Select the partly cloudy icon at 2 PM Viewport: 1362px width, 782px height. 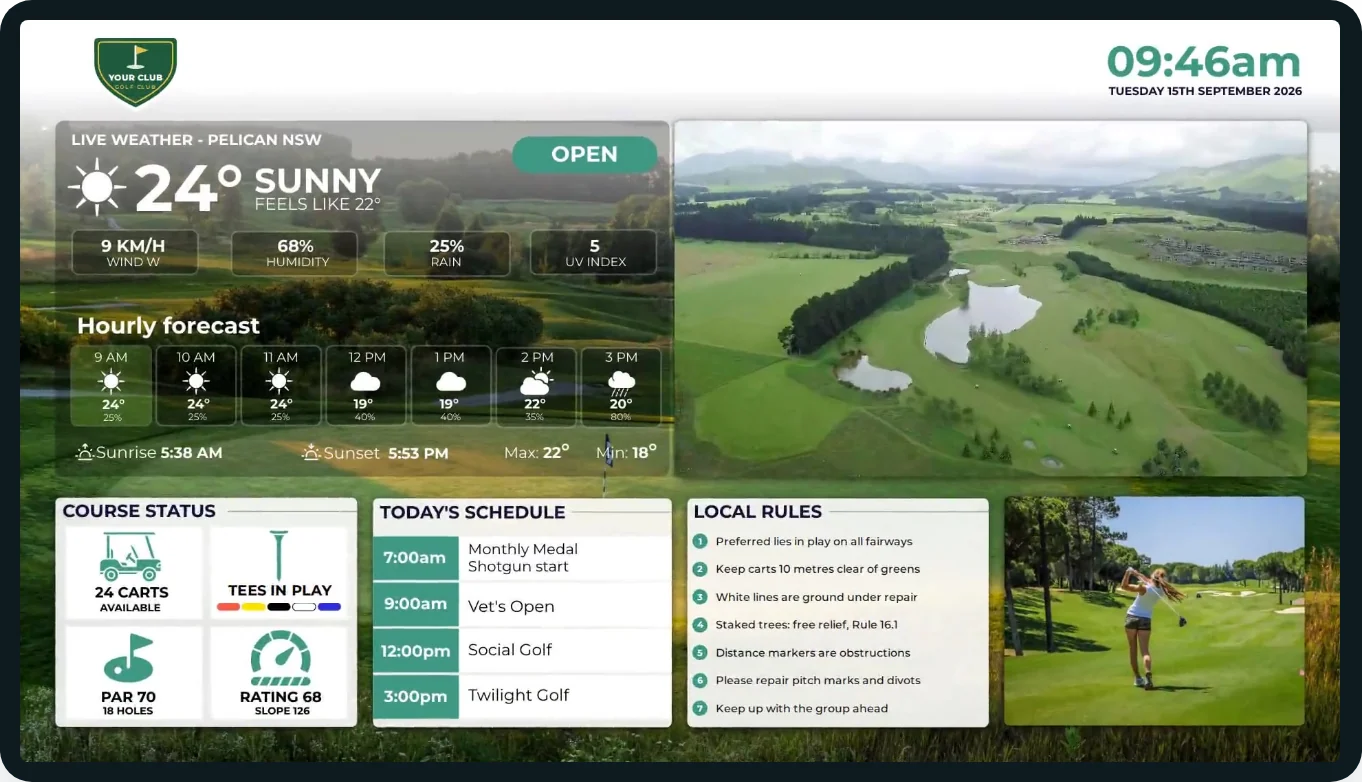(x=536, y=381)
